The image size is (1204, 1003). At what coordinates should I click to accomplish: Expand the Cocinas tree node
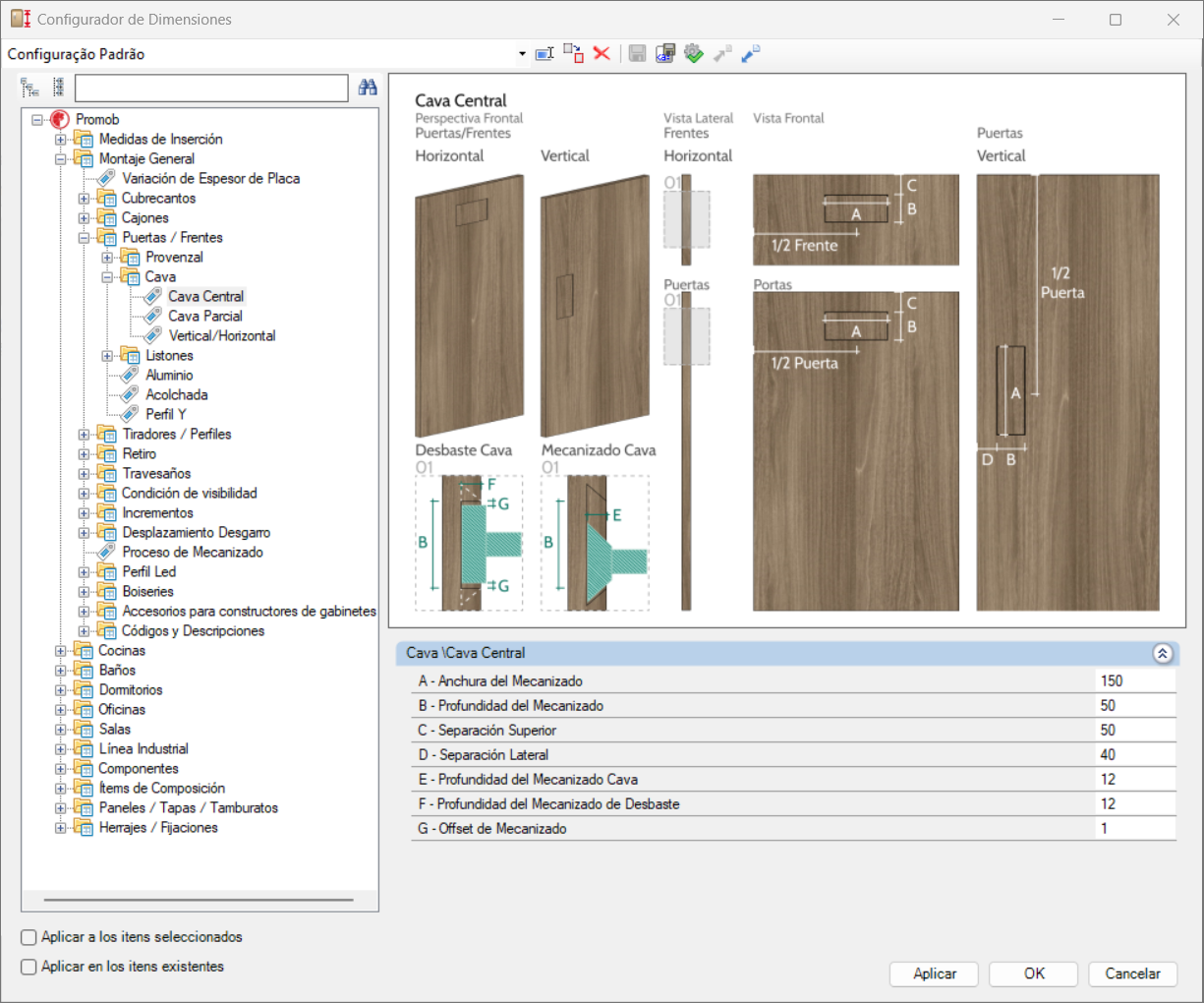click(61, 651)
